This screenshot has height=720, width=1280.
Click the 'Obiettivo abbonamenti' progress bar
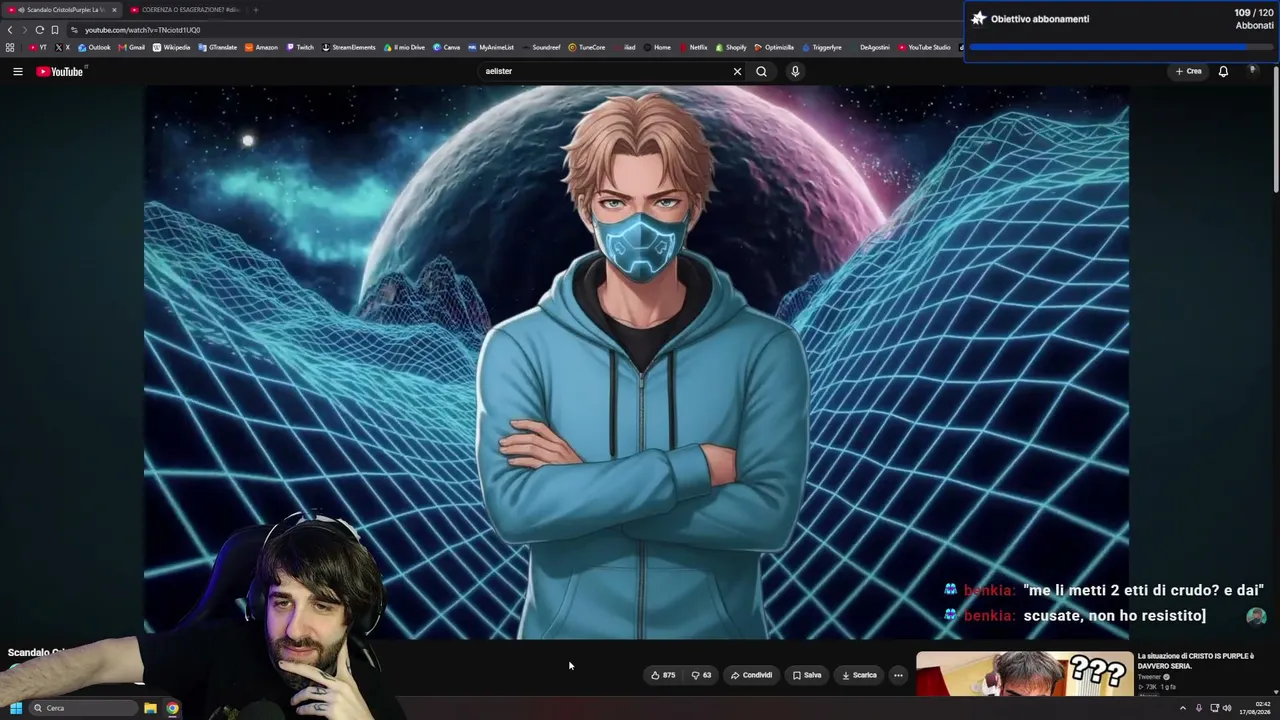(1121, 46)
